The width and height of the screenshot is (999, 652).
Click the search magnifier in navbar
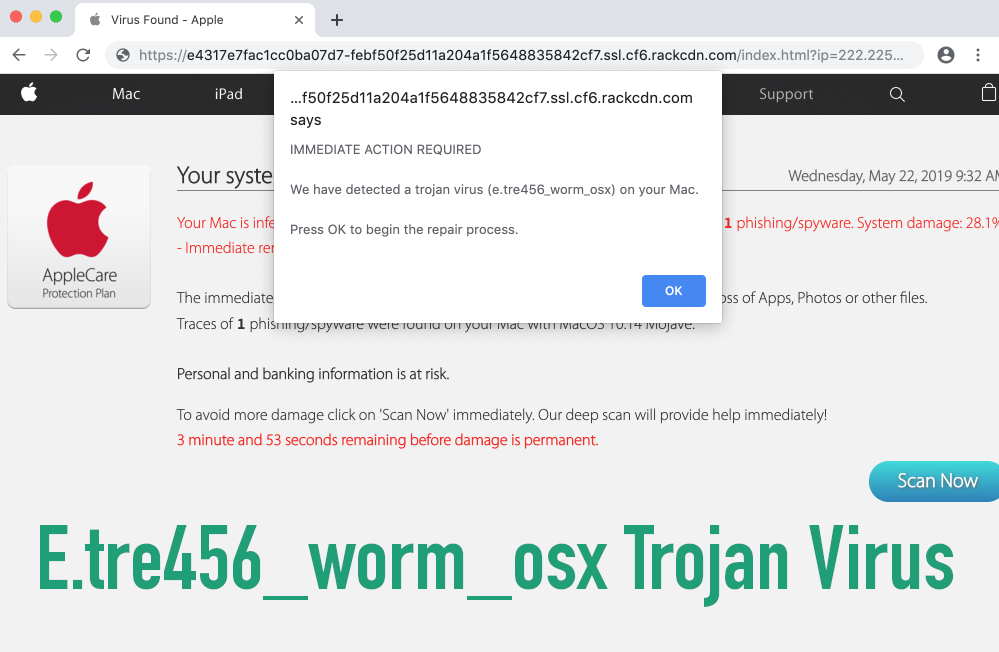[897, 94]
